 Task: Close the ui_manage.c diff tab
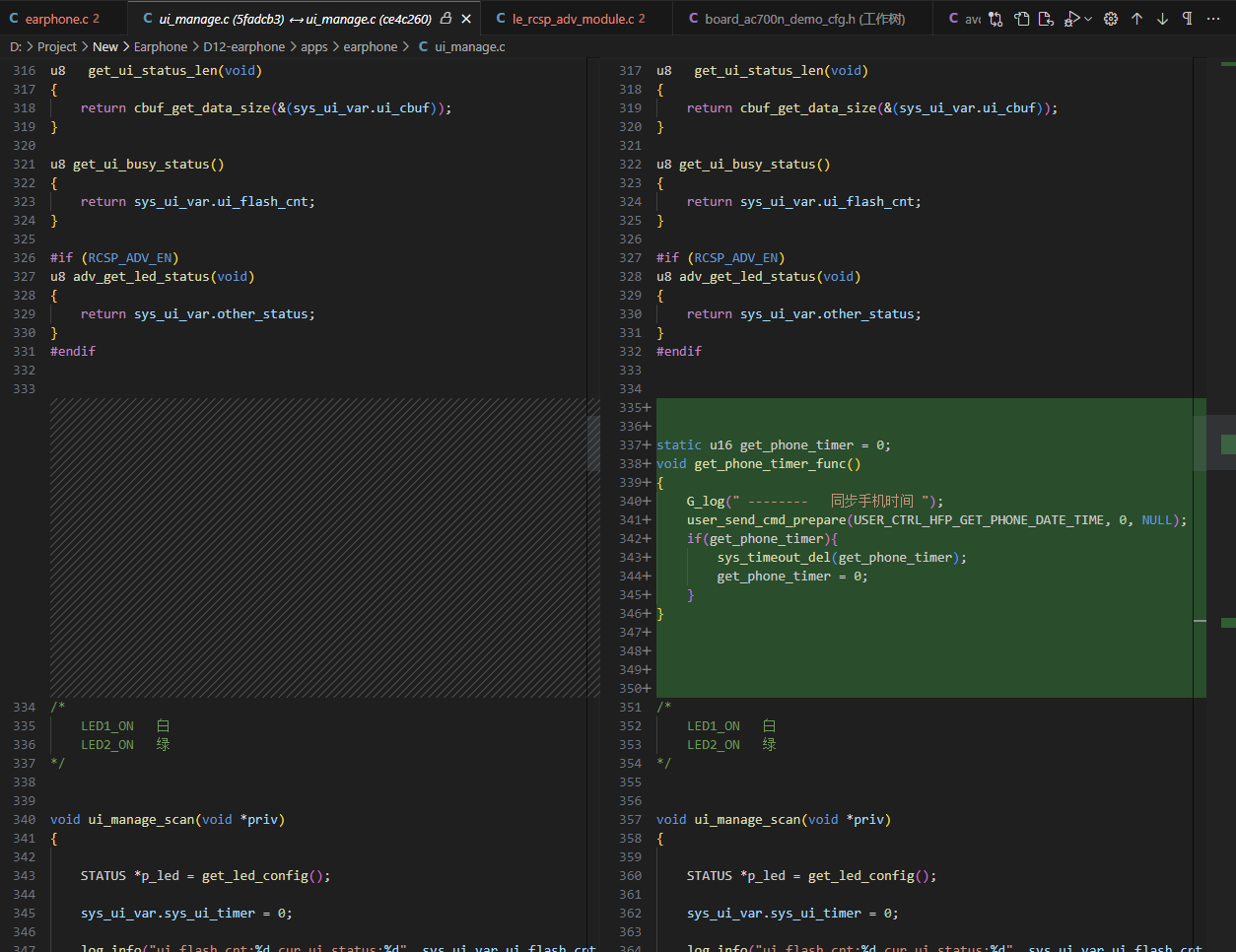[466, 19]
